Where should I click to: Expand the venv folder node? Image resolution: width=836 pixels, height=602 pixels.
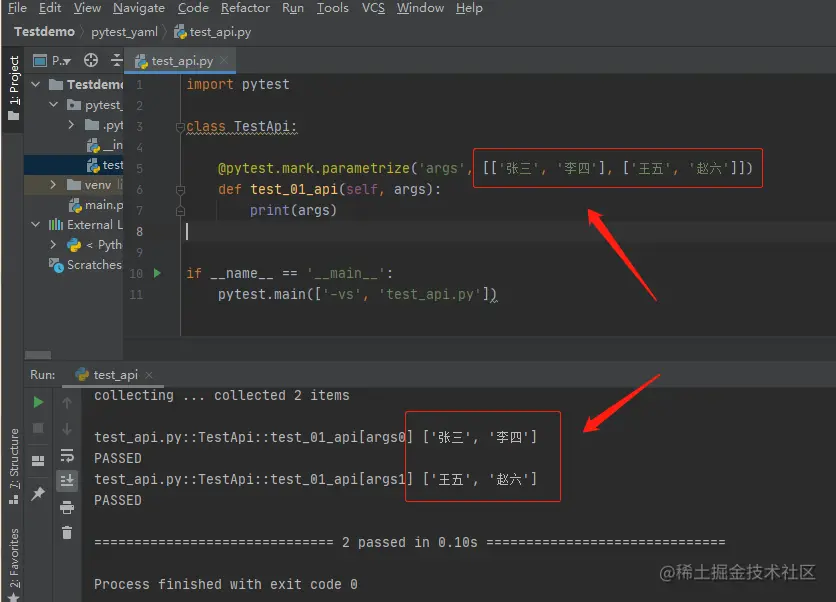(x=53, y=184)
